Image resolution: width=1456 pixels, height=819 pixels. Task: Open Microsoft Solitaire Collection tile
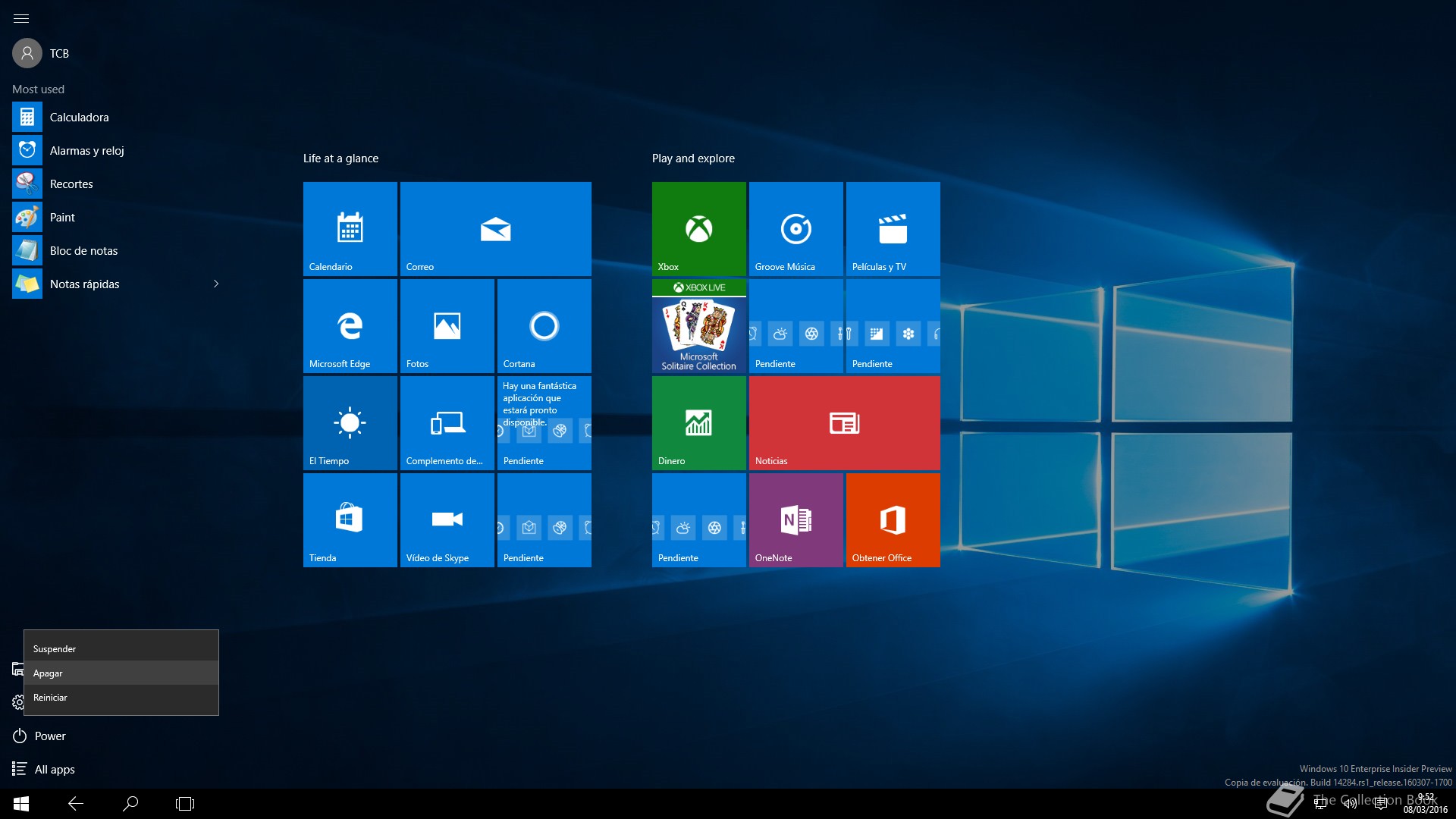click(x=699, y=326)
